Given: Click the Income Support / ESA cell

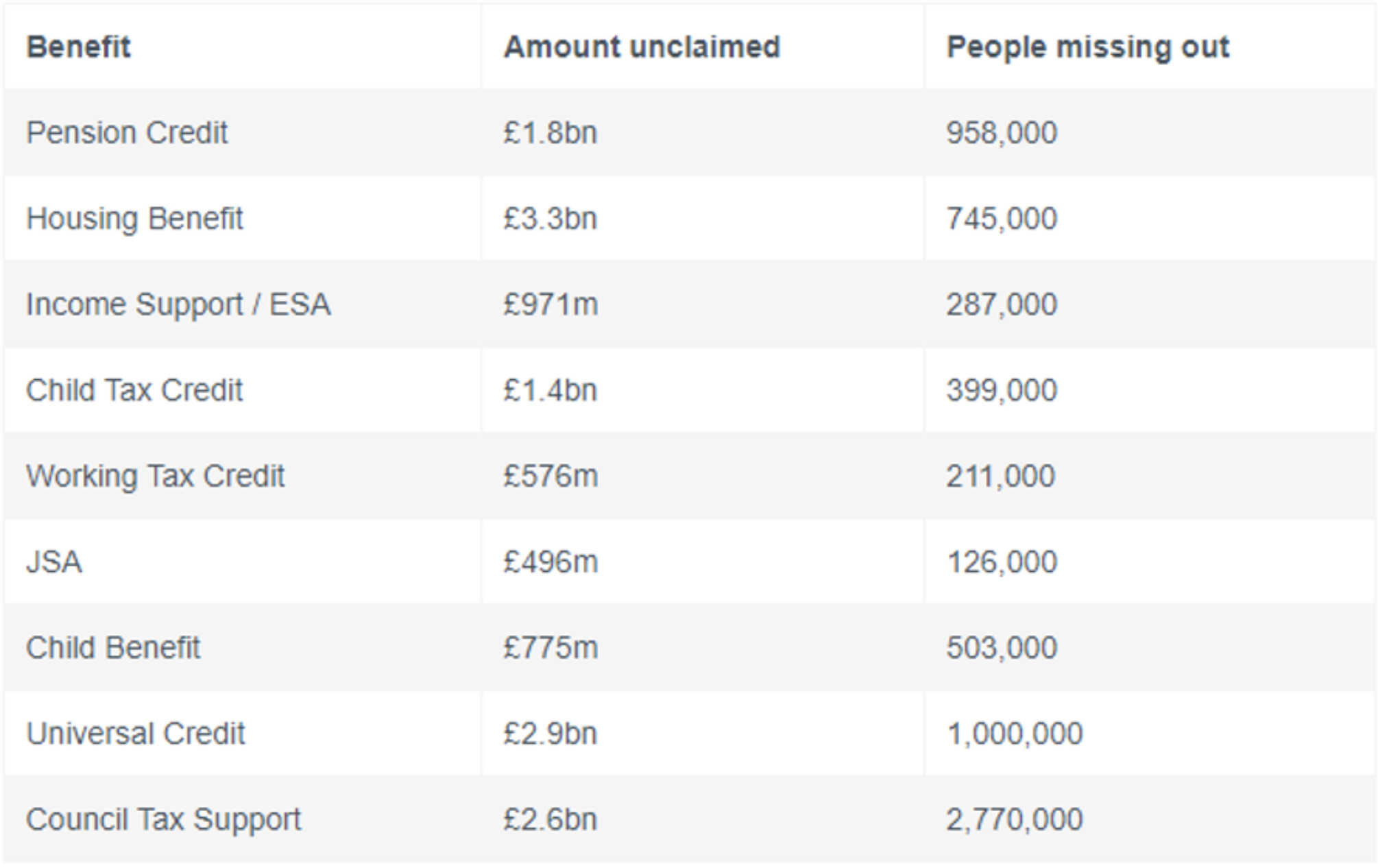Looking at the screenshot, I should [x=178, y=304].
